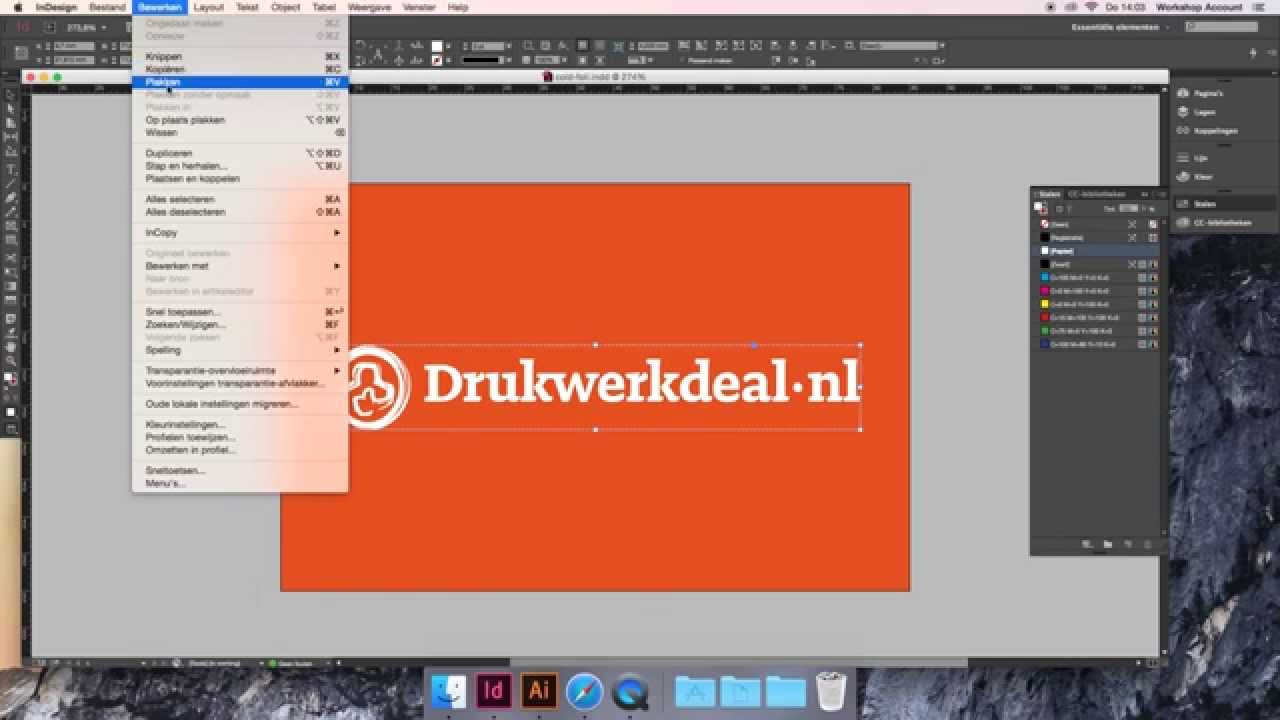The height and width of the screenshot is (720, 1280).
Task: Click the Drukwerkdeal logo emblem on canvas
Action: [376, 388]
